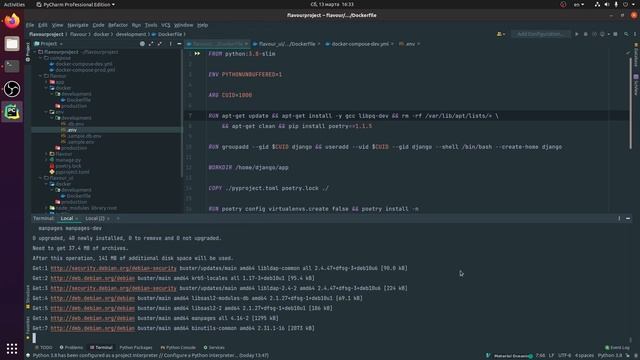Viewport: 640px width, 360px height.
Task: Click run gutter icon on line 1
Action: 197,53
